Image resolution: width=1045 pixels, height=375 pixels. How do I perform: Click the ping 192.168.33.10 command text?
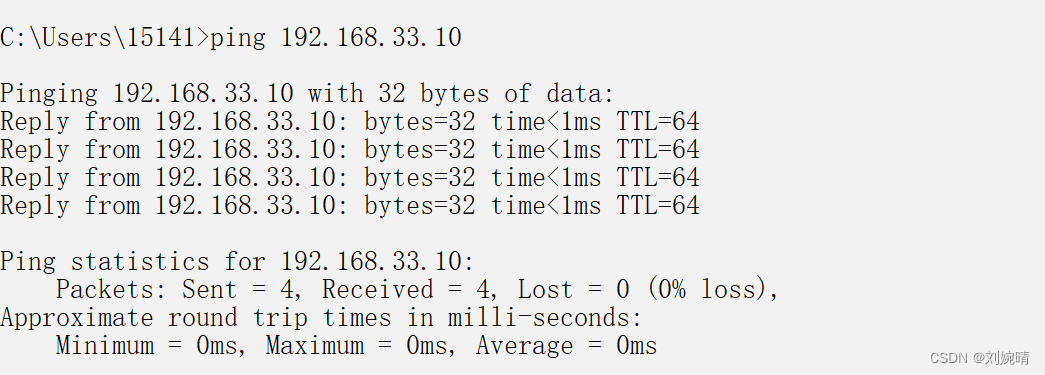(336, 37)
